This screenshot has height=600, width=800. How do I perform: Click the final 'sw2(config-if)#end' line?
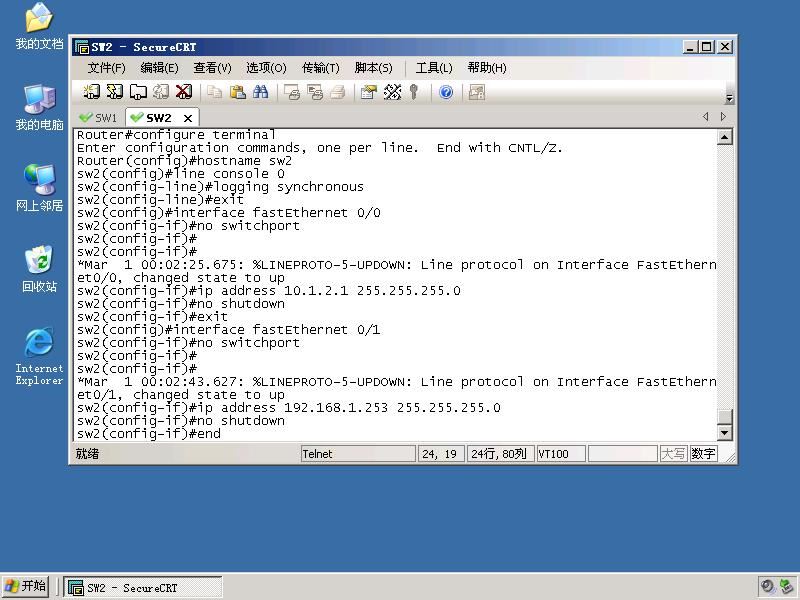pos(148,434)
